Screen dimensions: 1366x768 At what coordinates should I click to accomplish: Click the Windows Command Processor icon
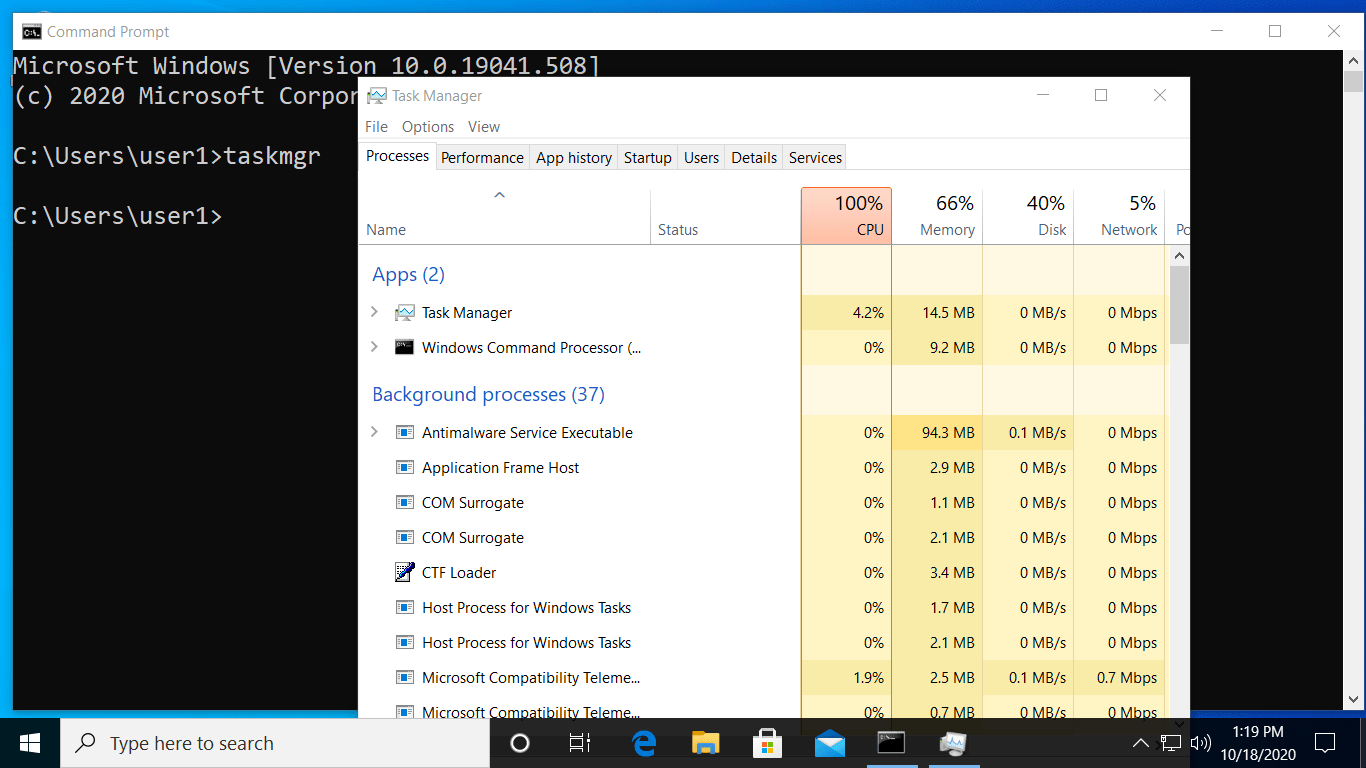(x=405, y=347)
